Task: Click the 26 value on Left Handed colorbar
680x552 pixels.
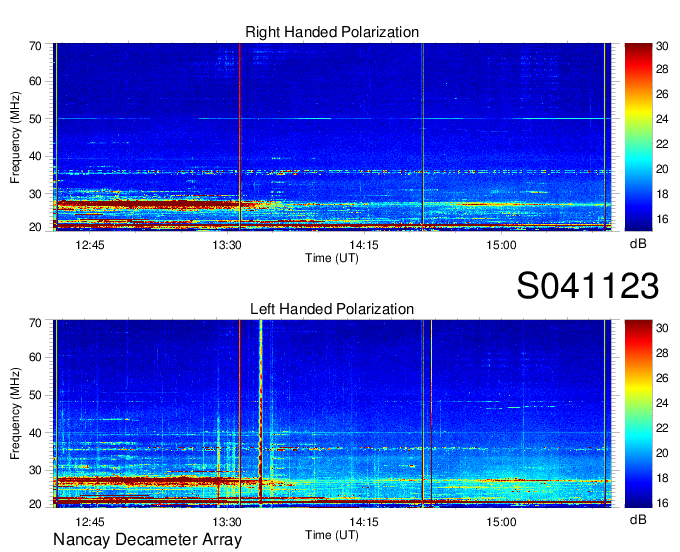Action: [x=662, y=378]
